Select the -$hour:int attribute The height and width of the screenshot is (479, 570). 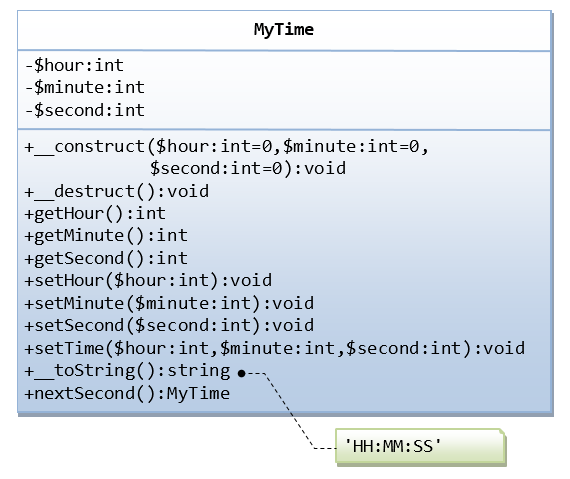click(x=75, y=65)
